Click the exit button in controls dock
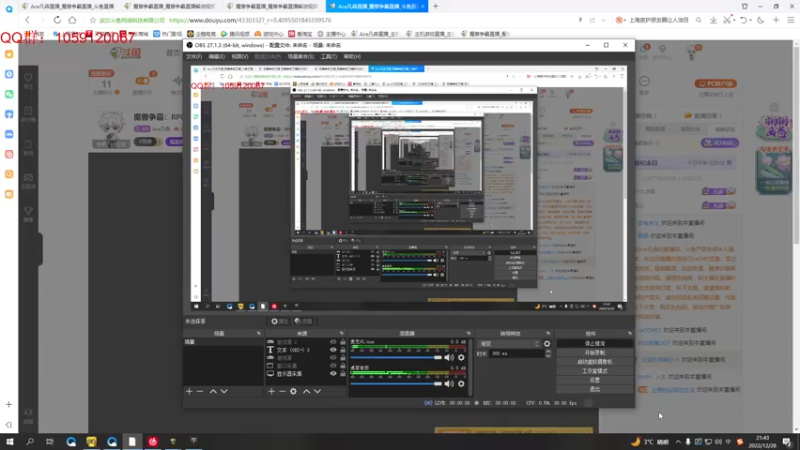 pyautogui.click(x=594, y=389)
